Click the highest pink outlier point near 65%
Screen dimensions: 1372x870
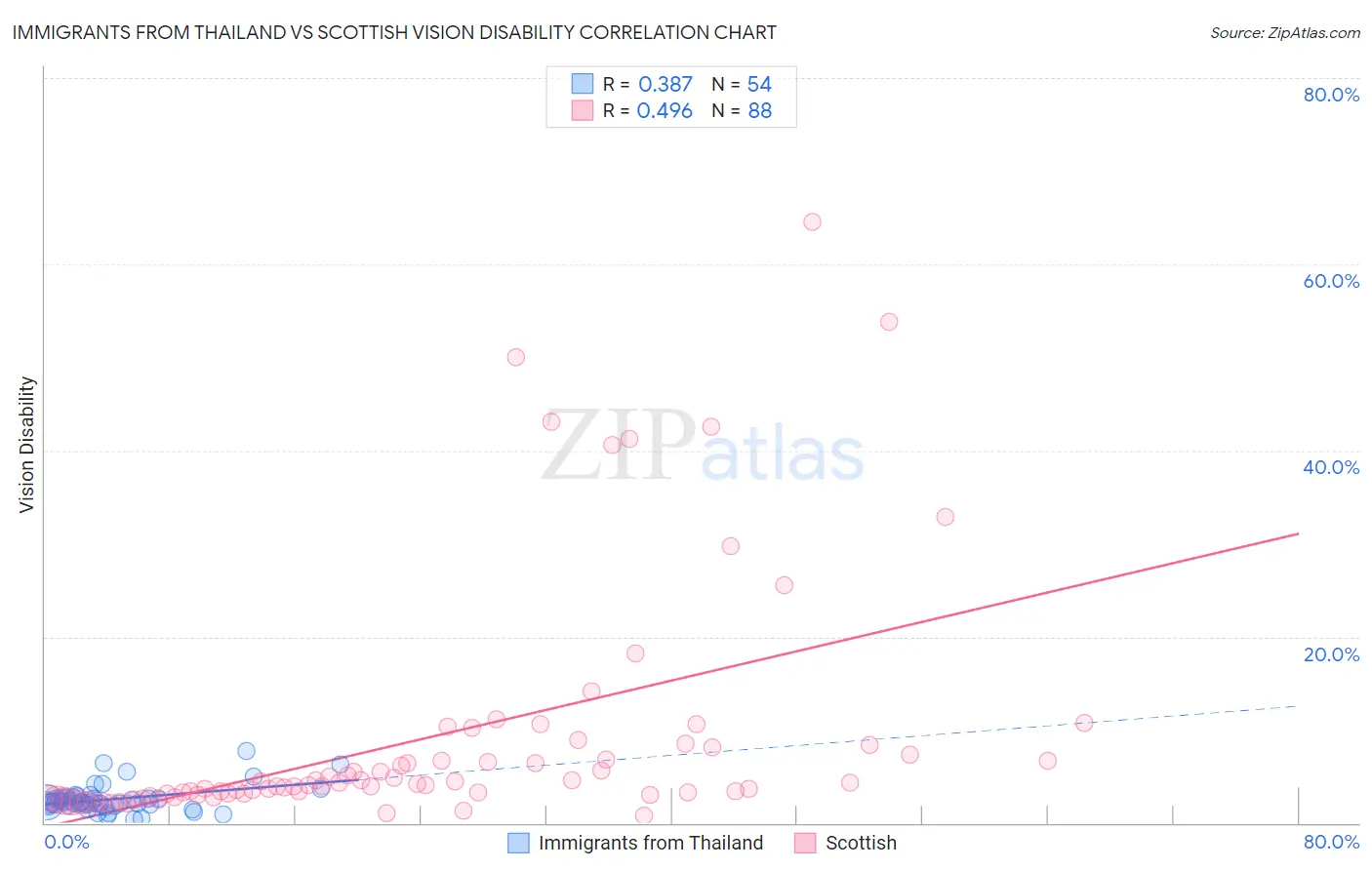point(812,221)
